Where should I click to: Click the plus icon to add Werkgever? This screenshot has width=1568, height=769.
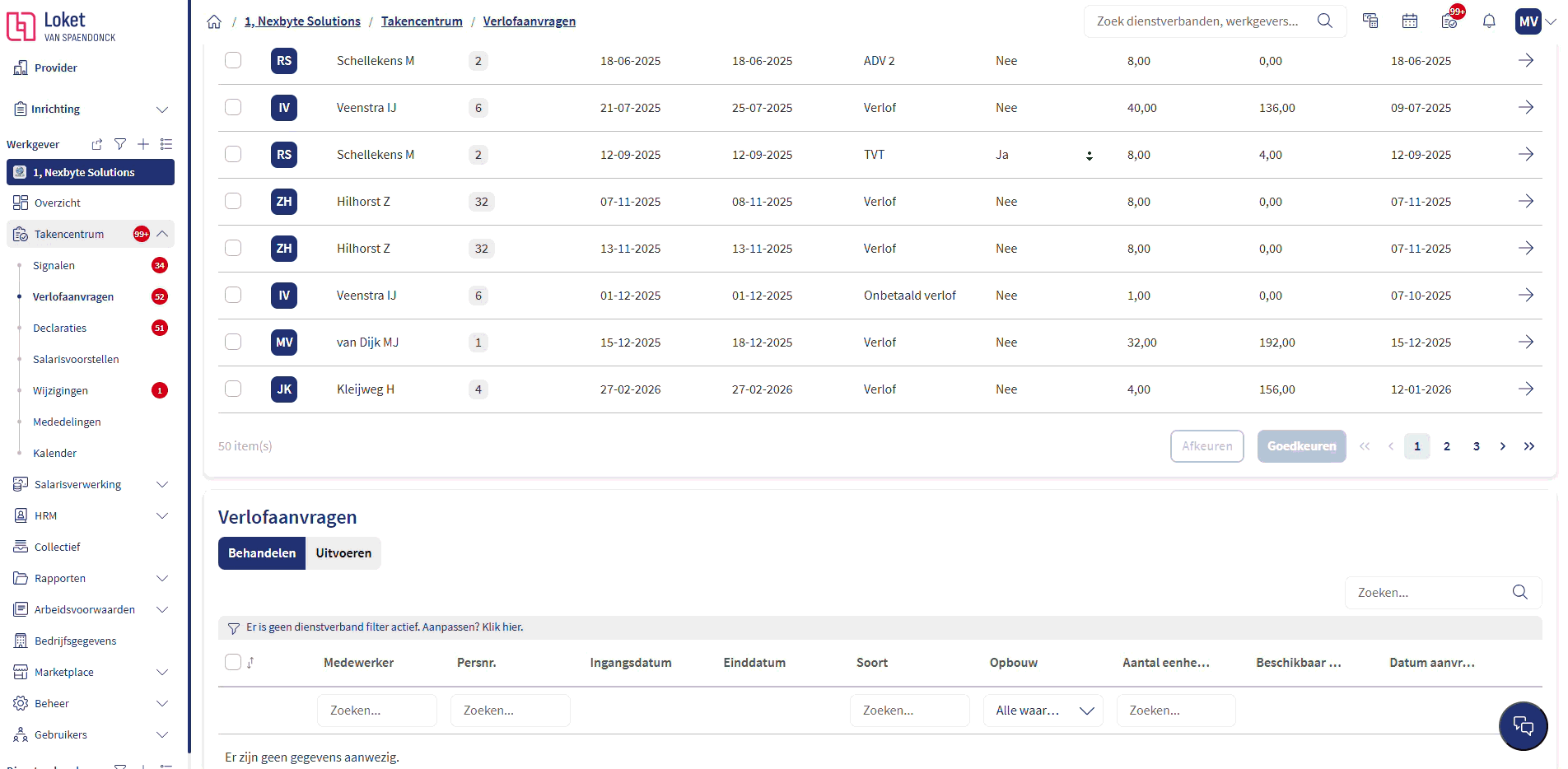point(143,144)
